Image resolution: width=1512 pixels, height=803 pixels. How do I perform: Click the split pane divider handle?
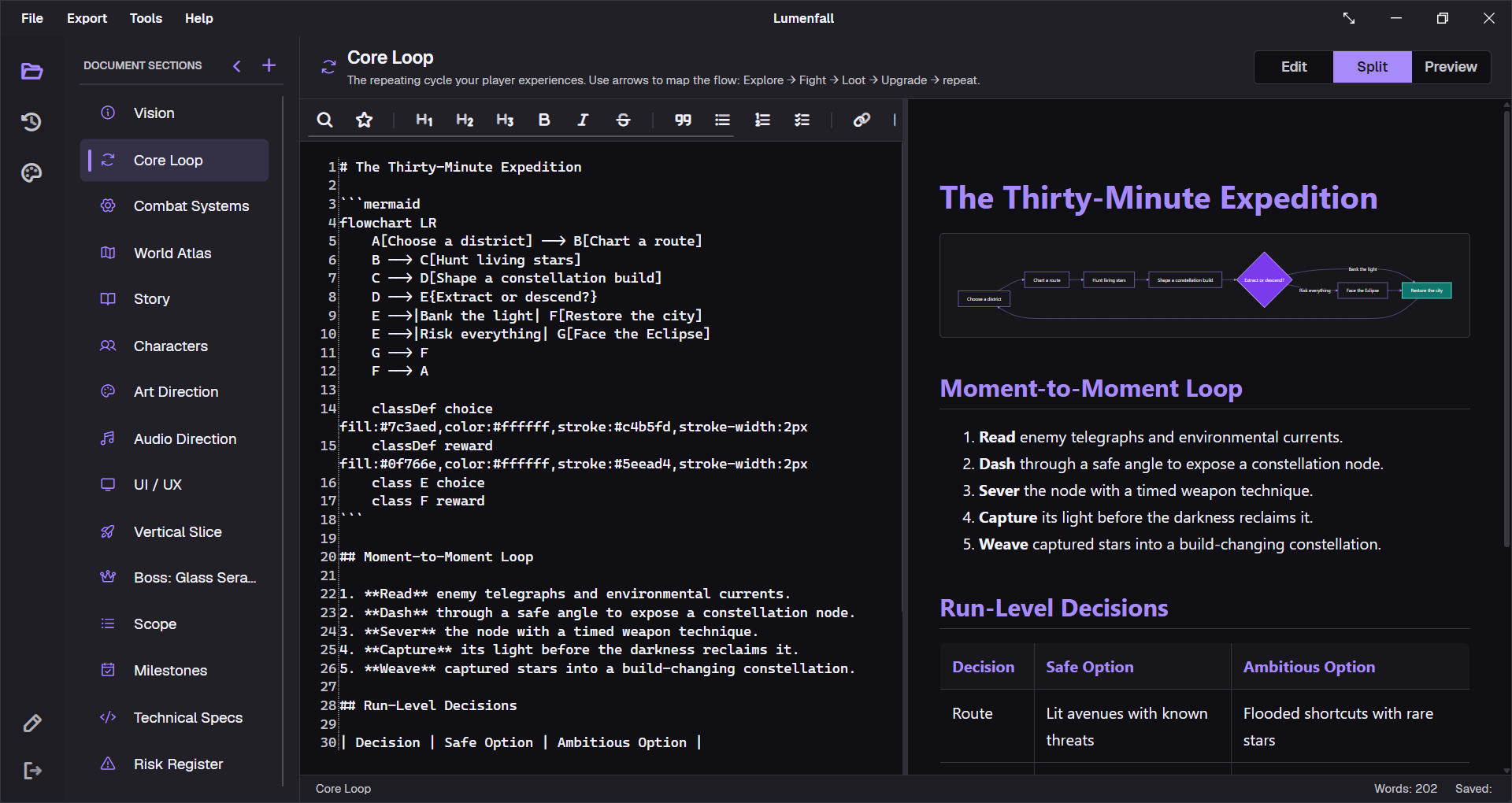[x=905, y=437]
